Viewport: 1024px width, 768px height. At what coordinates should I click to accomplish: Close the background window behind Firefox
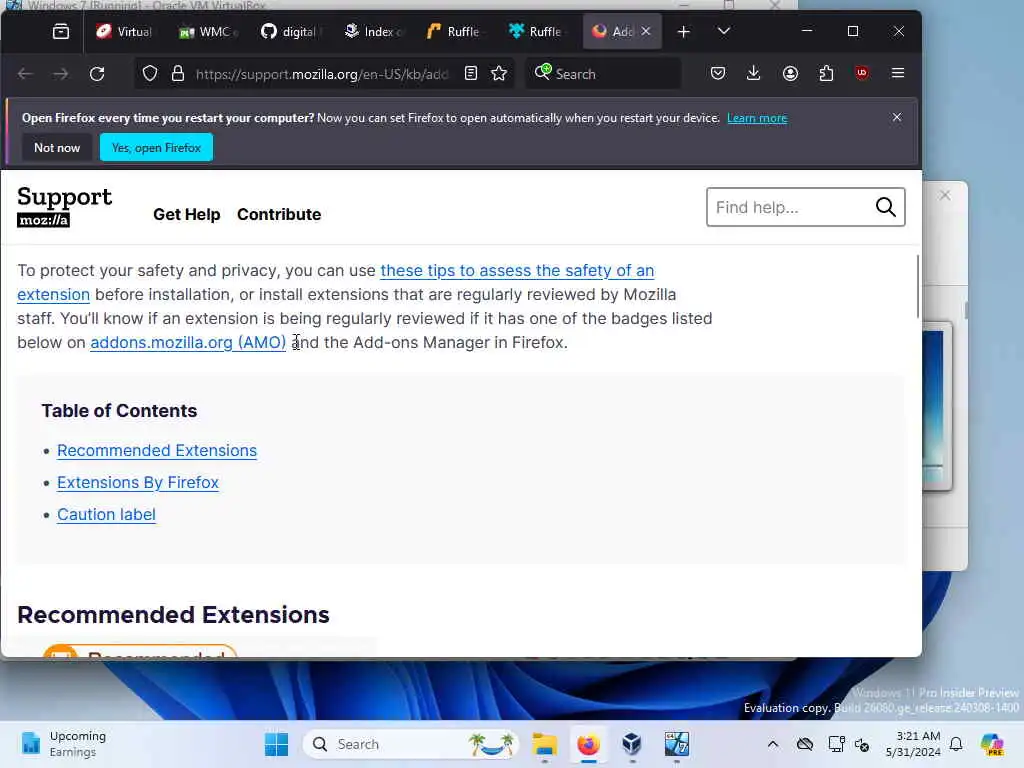click(945, 195)
